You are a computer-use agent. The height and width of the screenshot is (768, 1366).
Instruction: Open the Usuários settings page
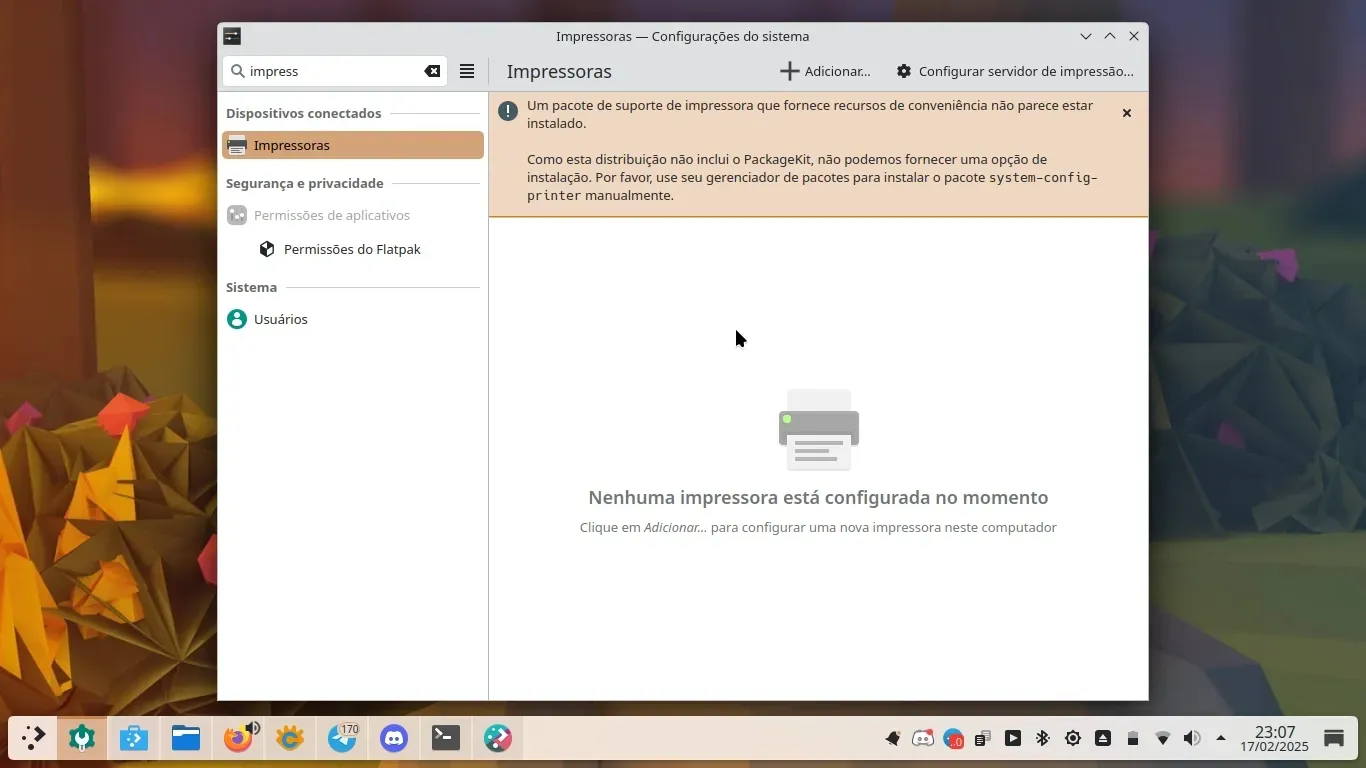(x=280, y=319)
